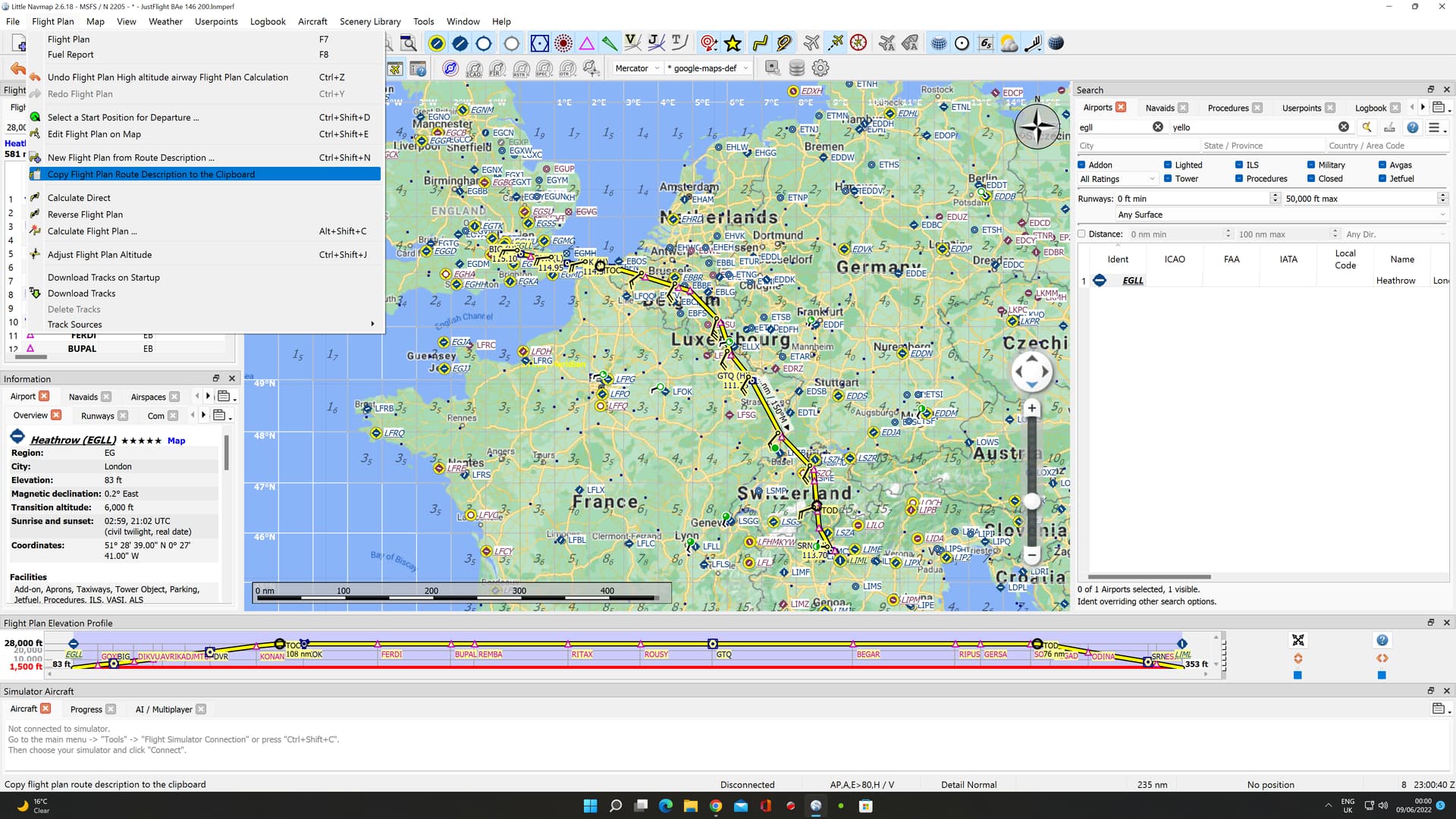This screenshot has width=1456, height=819.
Task: Click compass rose on the map
Action: coord(1036,126)
